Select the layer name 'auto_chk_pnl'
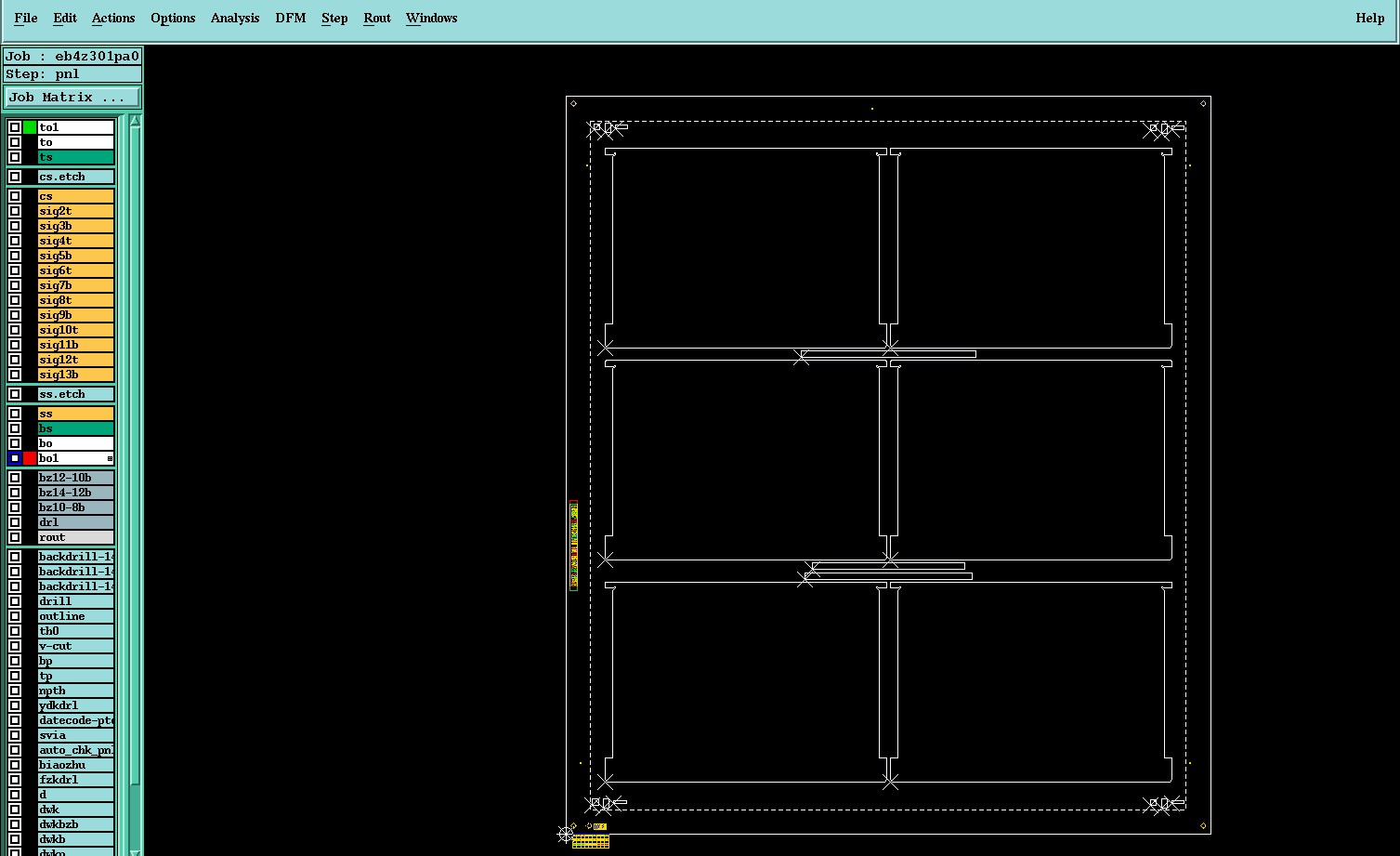The image size is (1400, 856). (x=75, y=750)
